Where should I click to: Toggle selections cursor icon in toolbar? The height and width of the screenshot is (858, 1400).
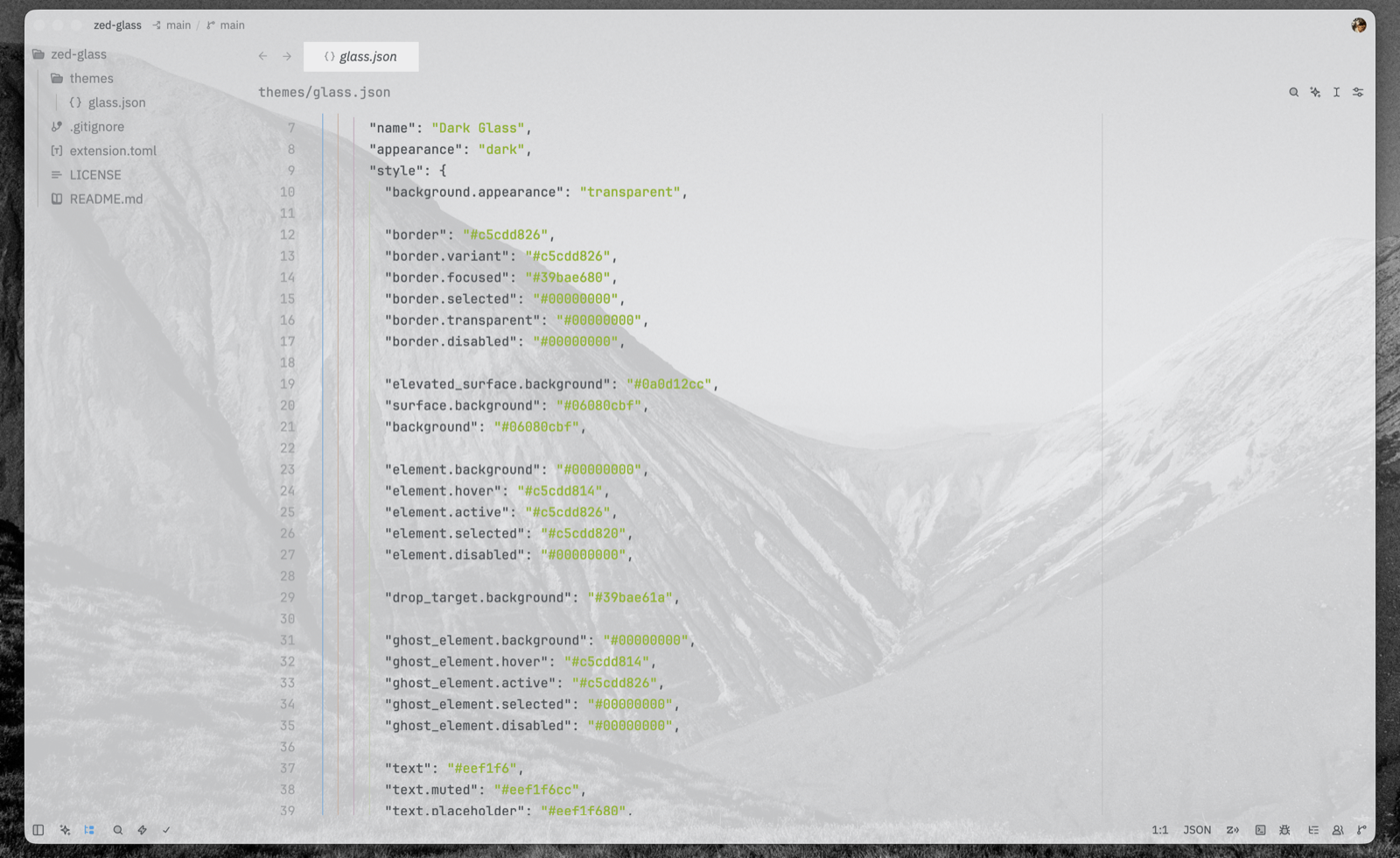1336,92
